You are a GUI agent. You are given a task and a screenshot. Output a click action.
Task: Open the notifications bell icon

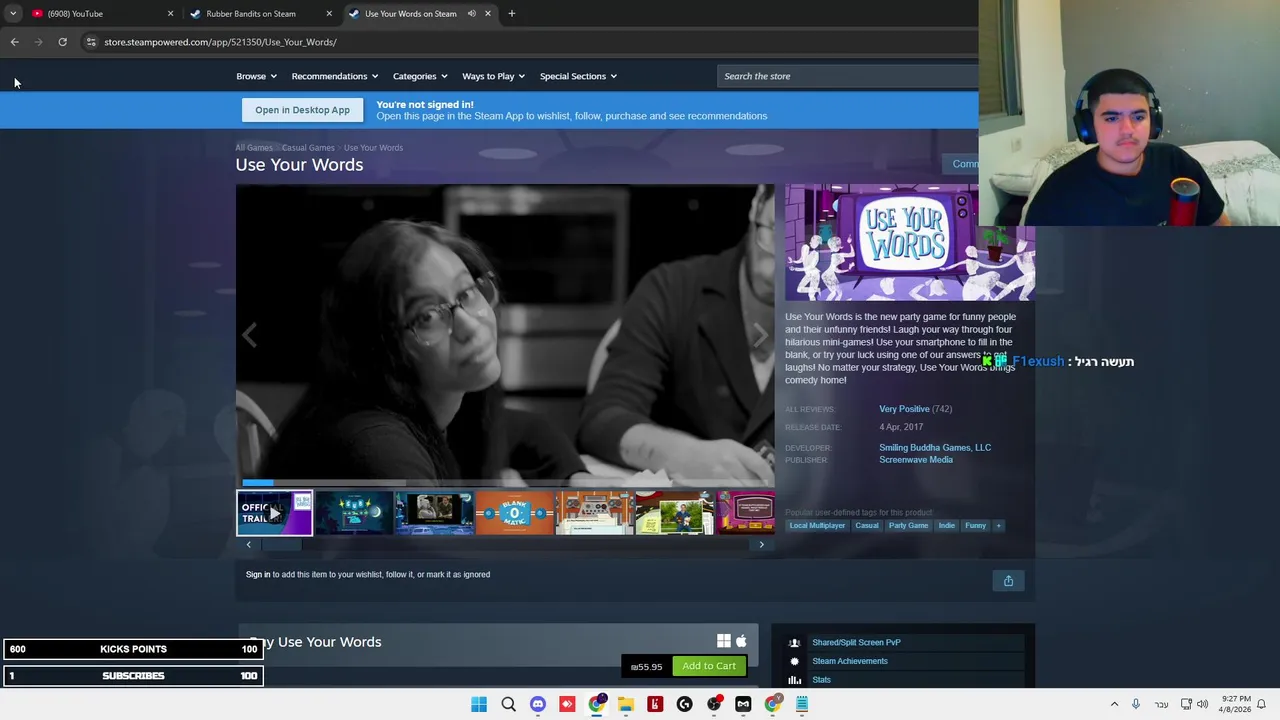(x=1262, y=705)
